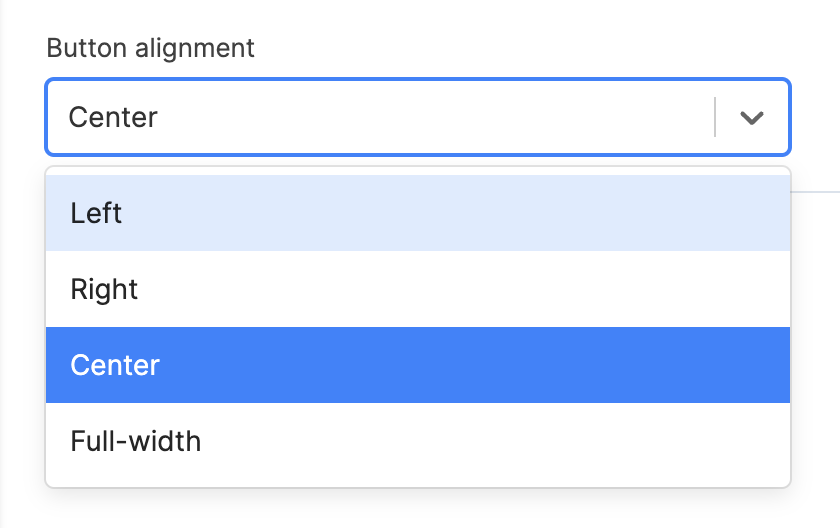
Task: Select Full-width button alignment
Action: (418, 441)
